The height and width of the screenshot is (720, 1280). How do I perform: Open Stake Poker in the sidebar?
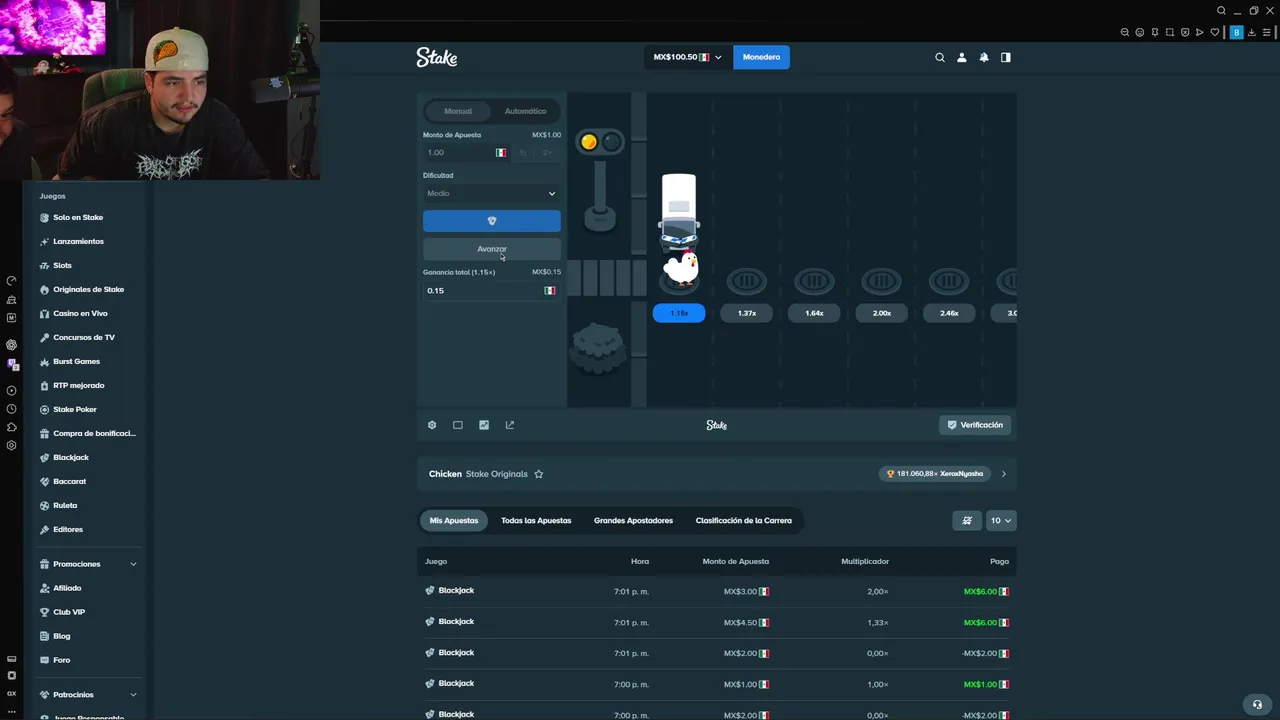click(75, 409)
